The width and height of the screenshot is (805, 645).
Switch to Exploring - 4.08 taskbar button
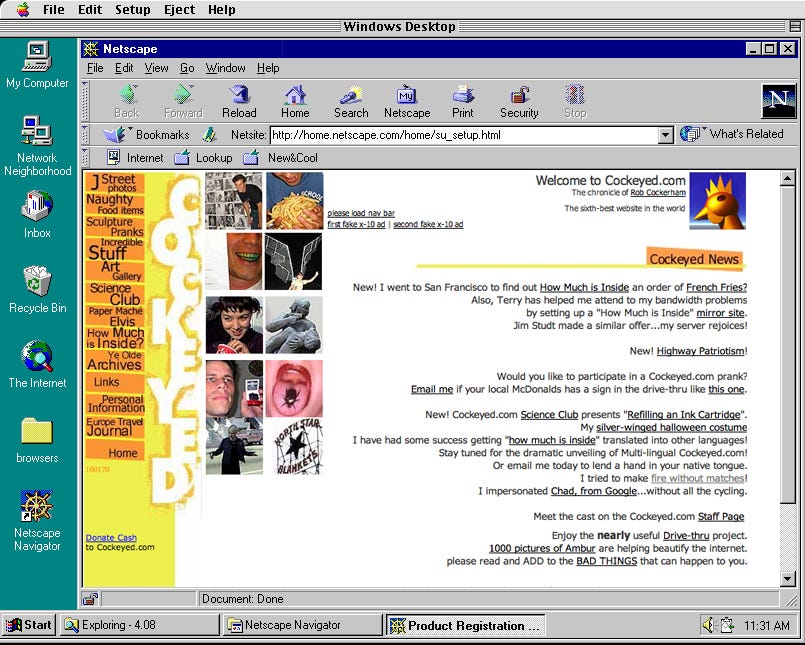pos(140,625)
